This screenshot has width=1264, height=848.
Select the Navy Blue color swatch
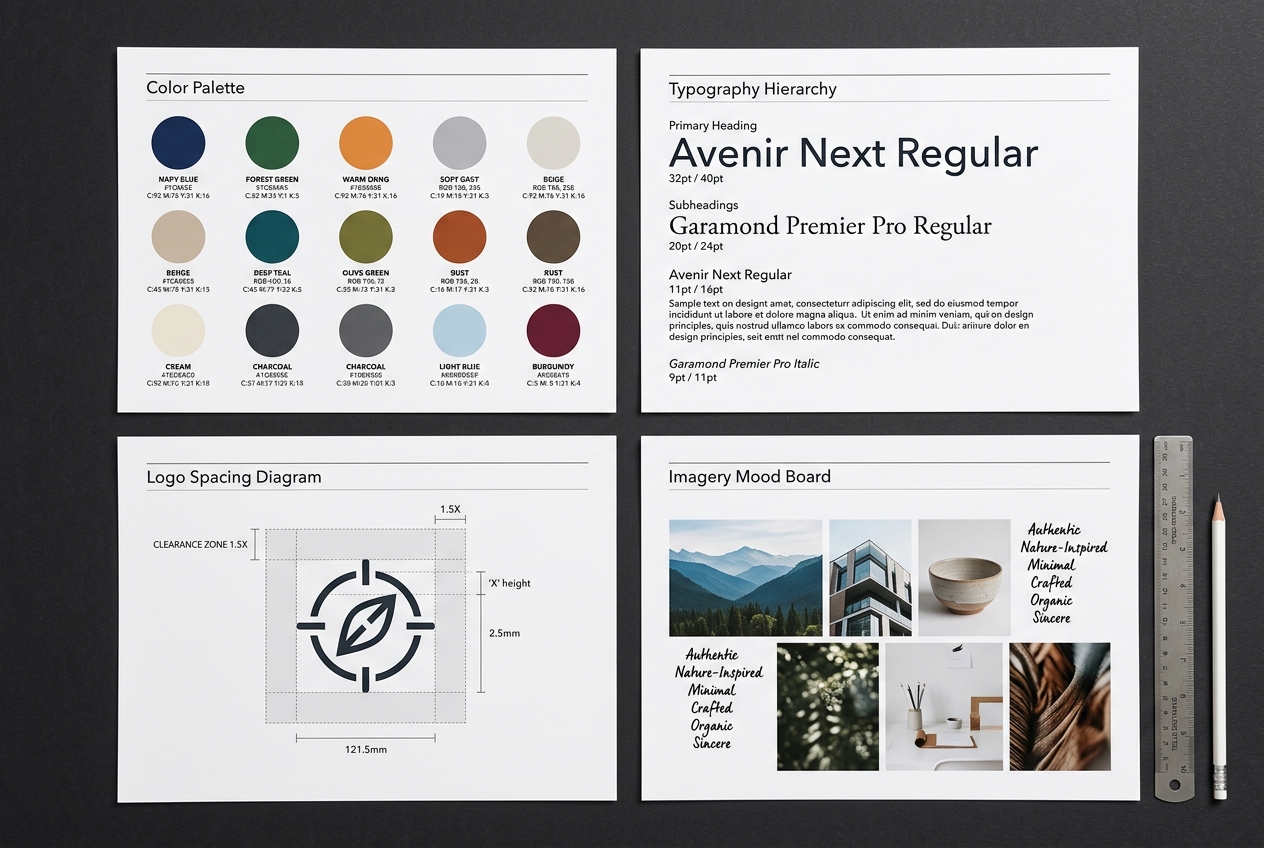[x=178, y=142]
